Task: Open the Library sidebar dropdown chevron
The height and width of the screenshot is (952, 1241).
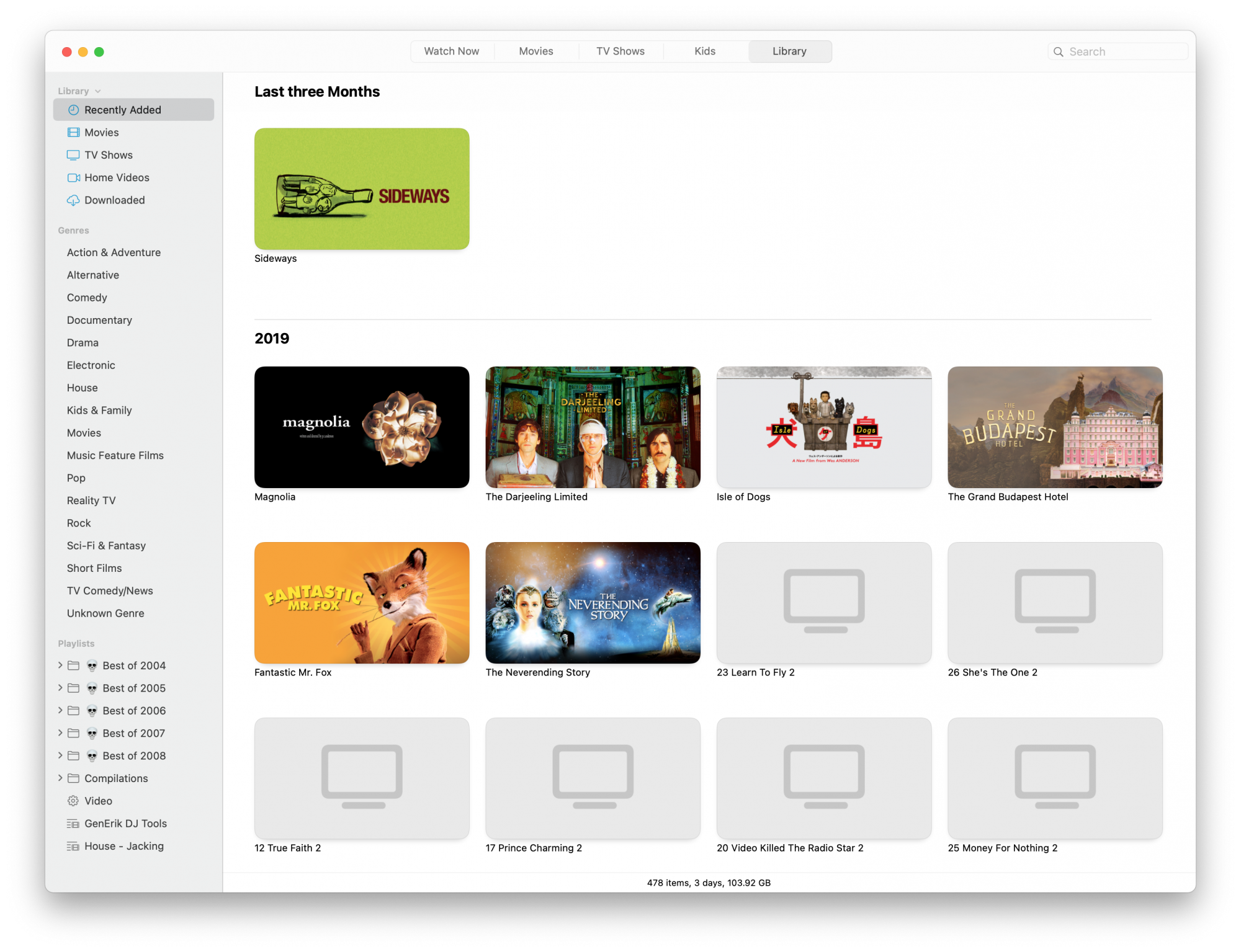Action: pos(98,91)
